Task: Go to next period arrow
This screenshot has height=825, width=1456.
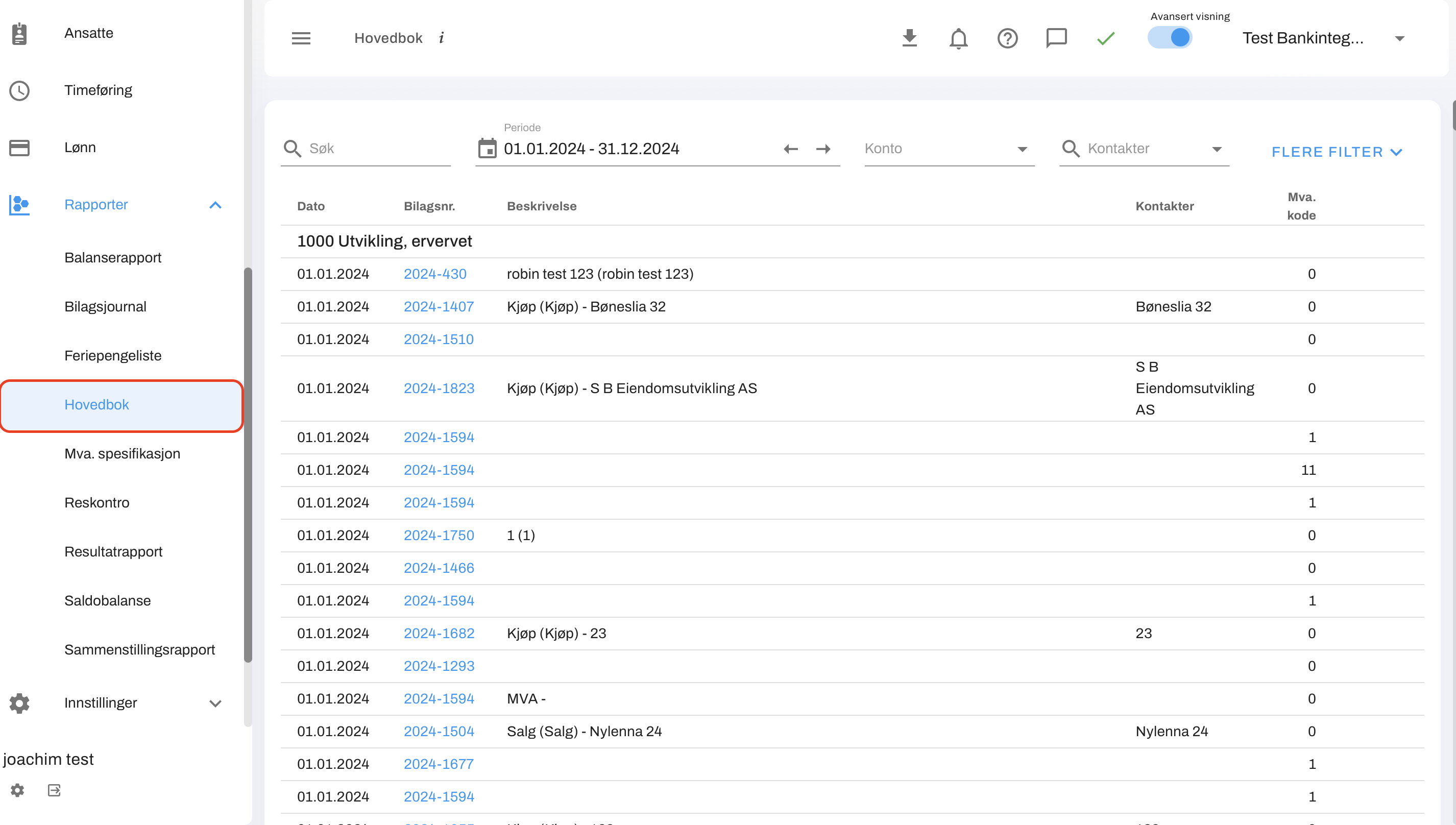Action: 823,149
